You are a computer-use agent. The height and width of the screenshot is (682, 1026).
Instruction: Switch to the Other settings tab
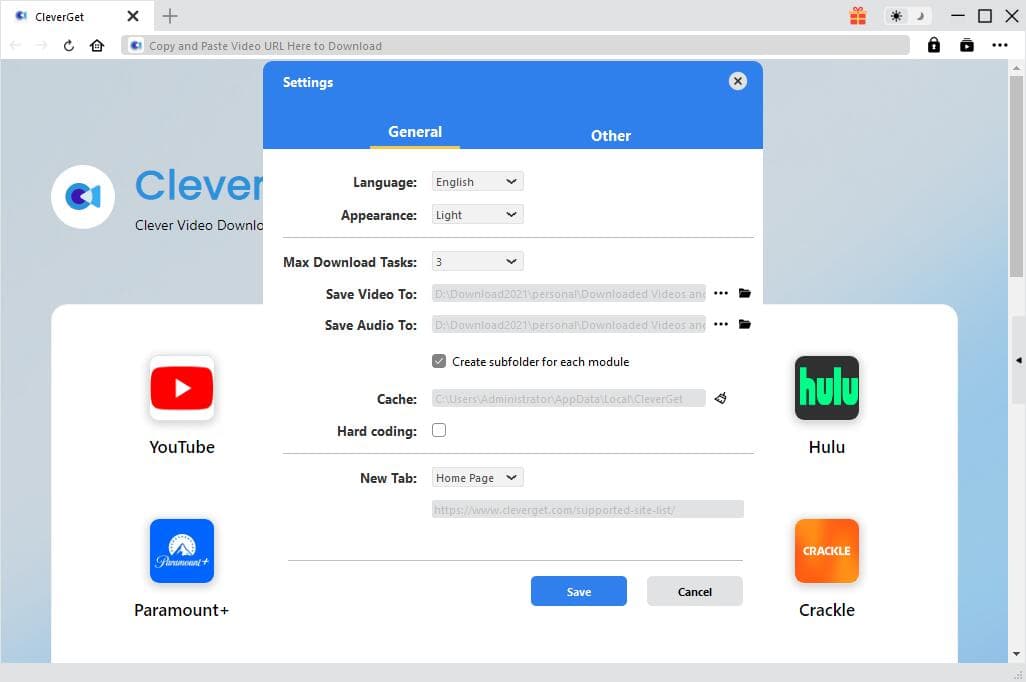click(610, 135)
